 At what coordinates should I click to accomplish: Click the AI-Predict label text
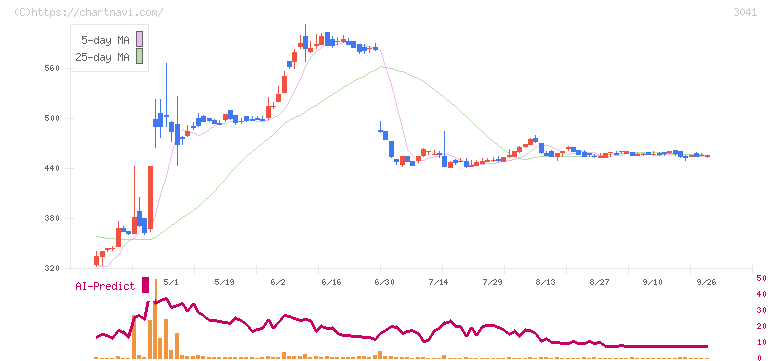pyautogui.click(x=105, y=286)
